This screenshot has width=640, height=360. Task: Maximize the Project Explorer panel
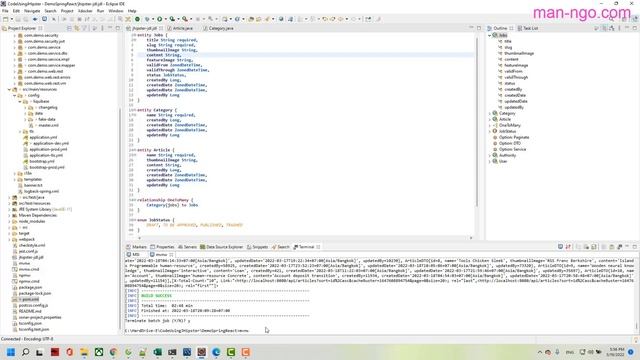[118, 28]
